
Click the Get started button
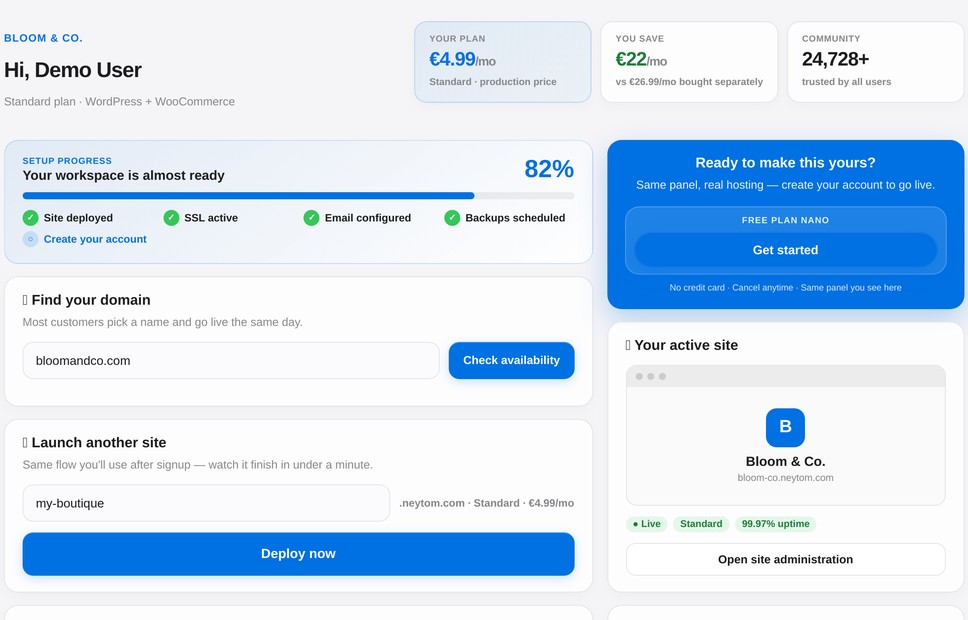click(785, 250)
